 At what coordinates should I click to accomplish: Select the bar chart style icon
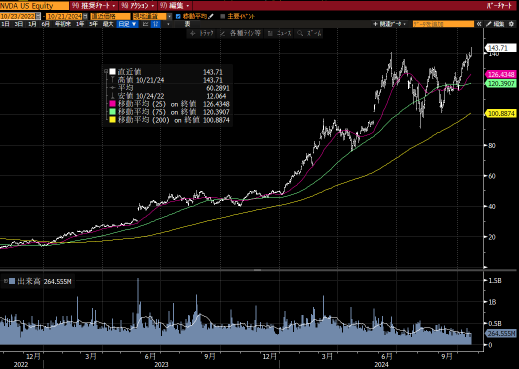tap(145, 24)
